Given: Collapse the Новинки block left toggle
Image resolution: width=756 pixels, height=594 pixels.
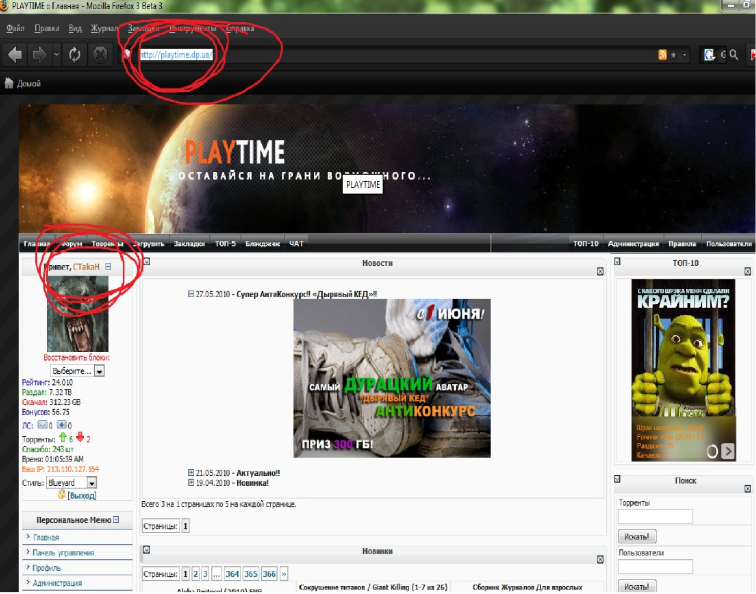Looking at the screenshot, I should click(147, 550).
